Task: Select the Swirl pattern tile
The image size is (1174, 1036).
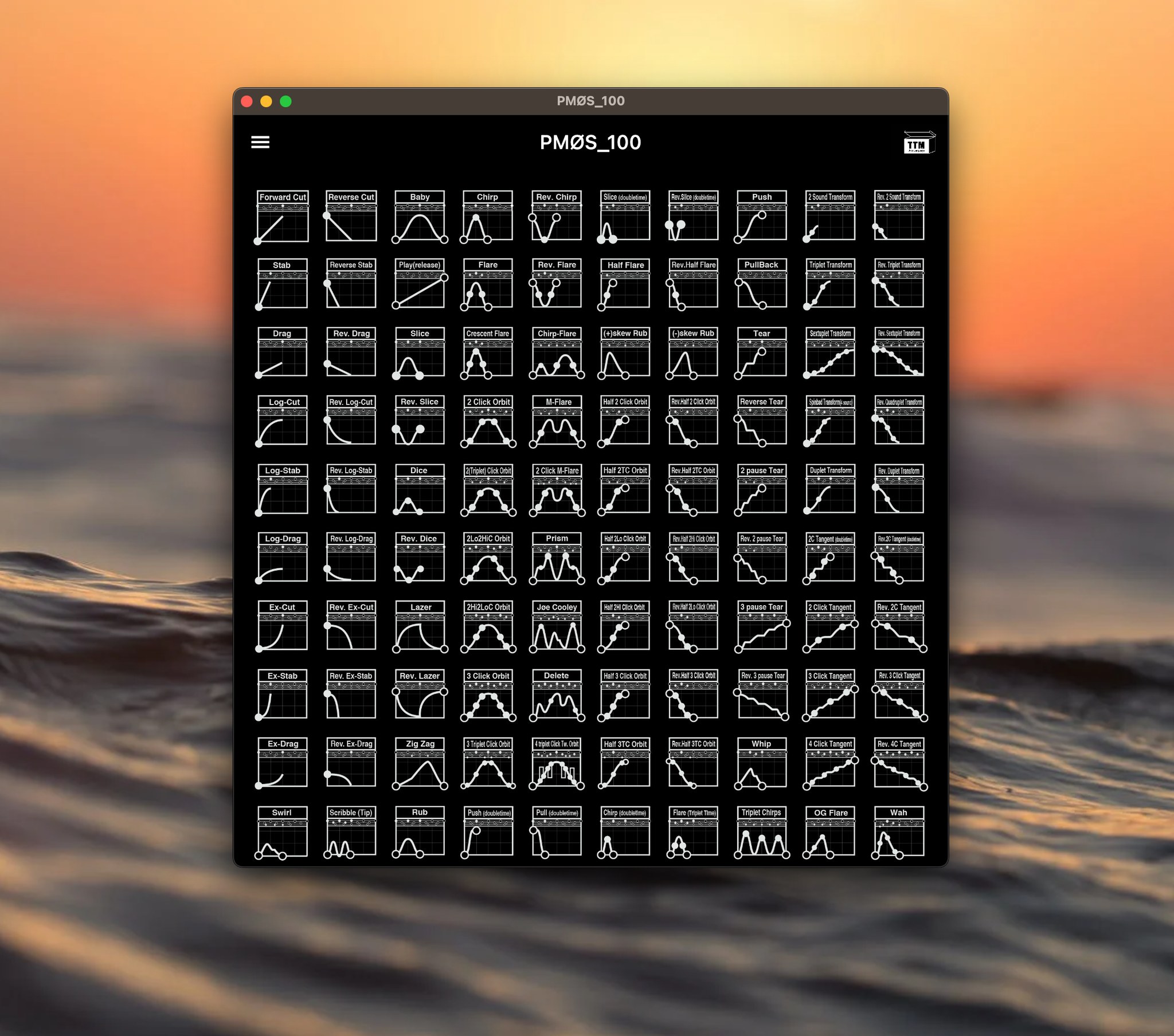Action: pos(282,831)
